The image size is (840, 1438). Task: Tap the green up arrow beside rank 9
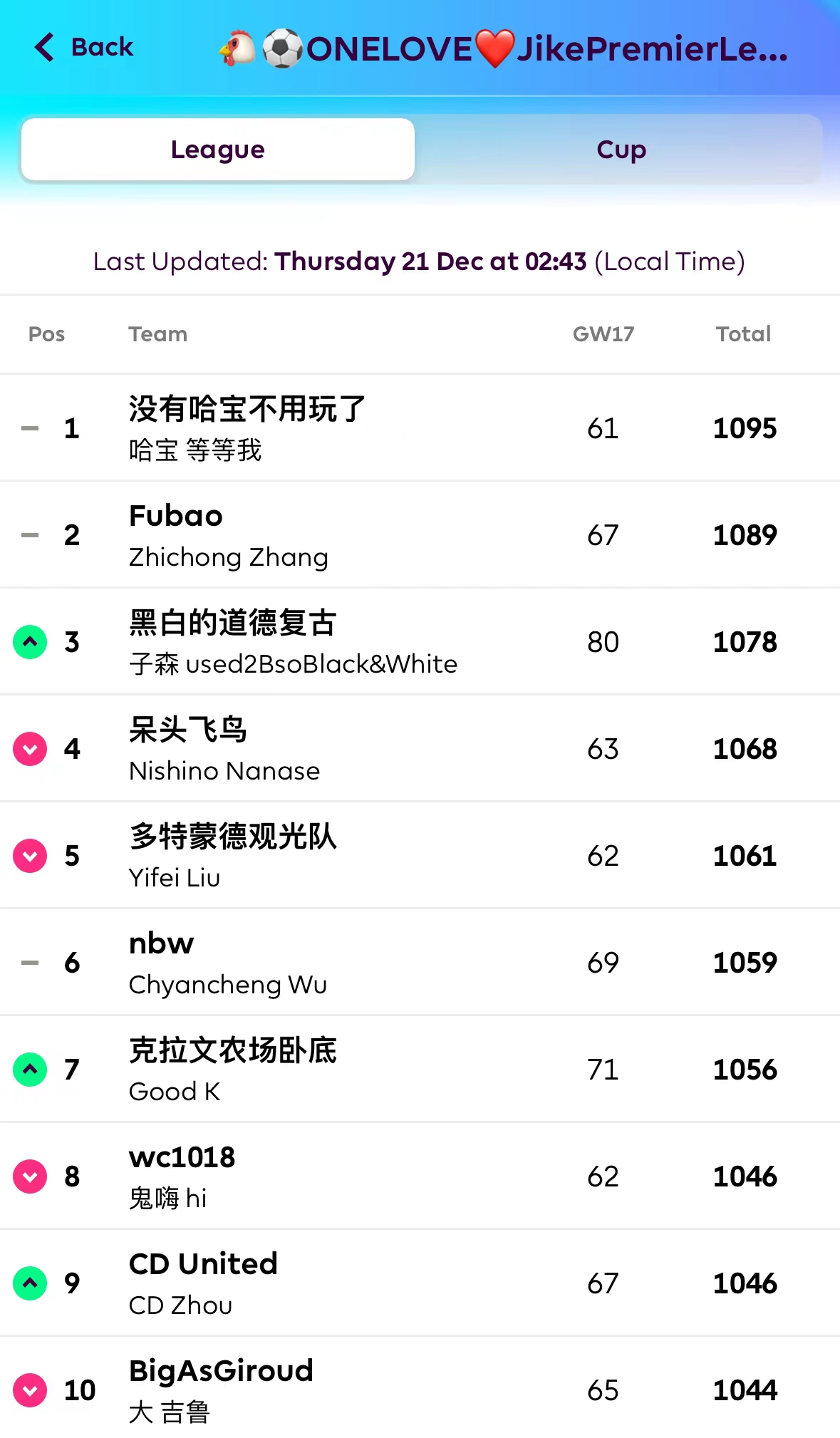point(30,1283)
